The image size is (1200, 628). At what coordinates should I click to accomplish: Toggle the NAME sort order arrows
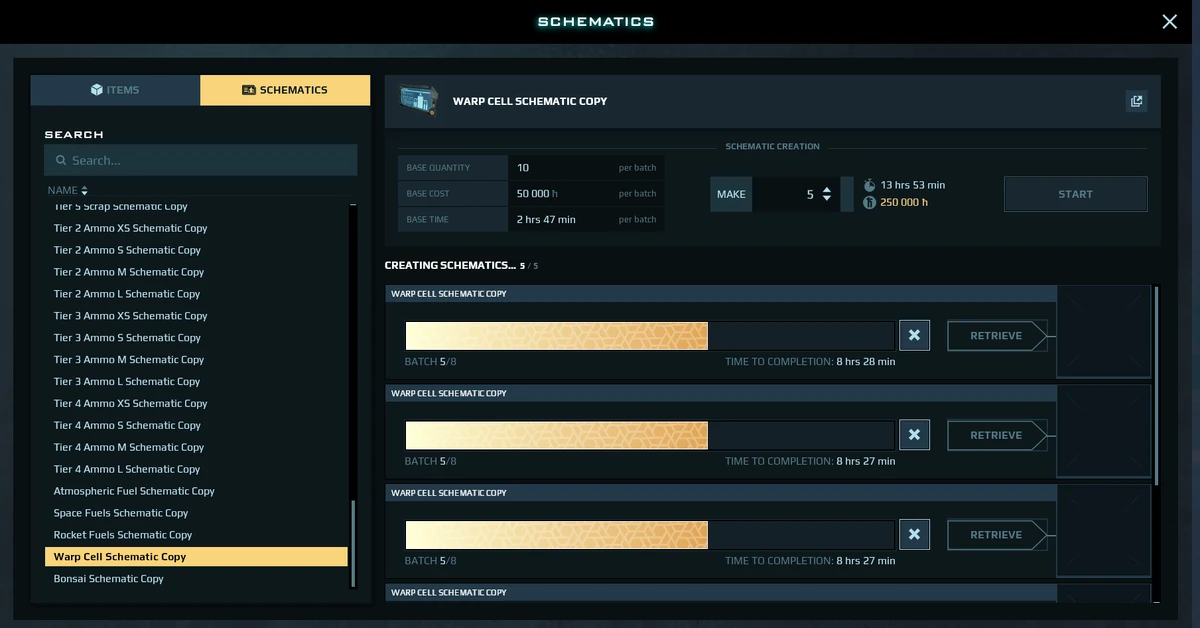[84, 190]
